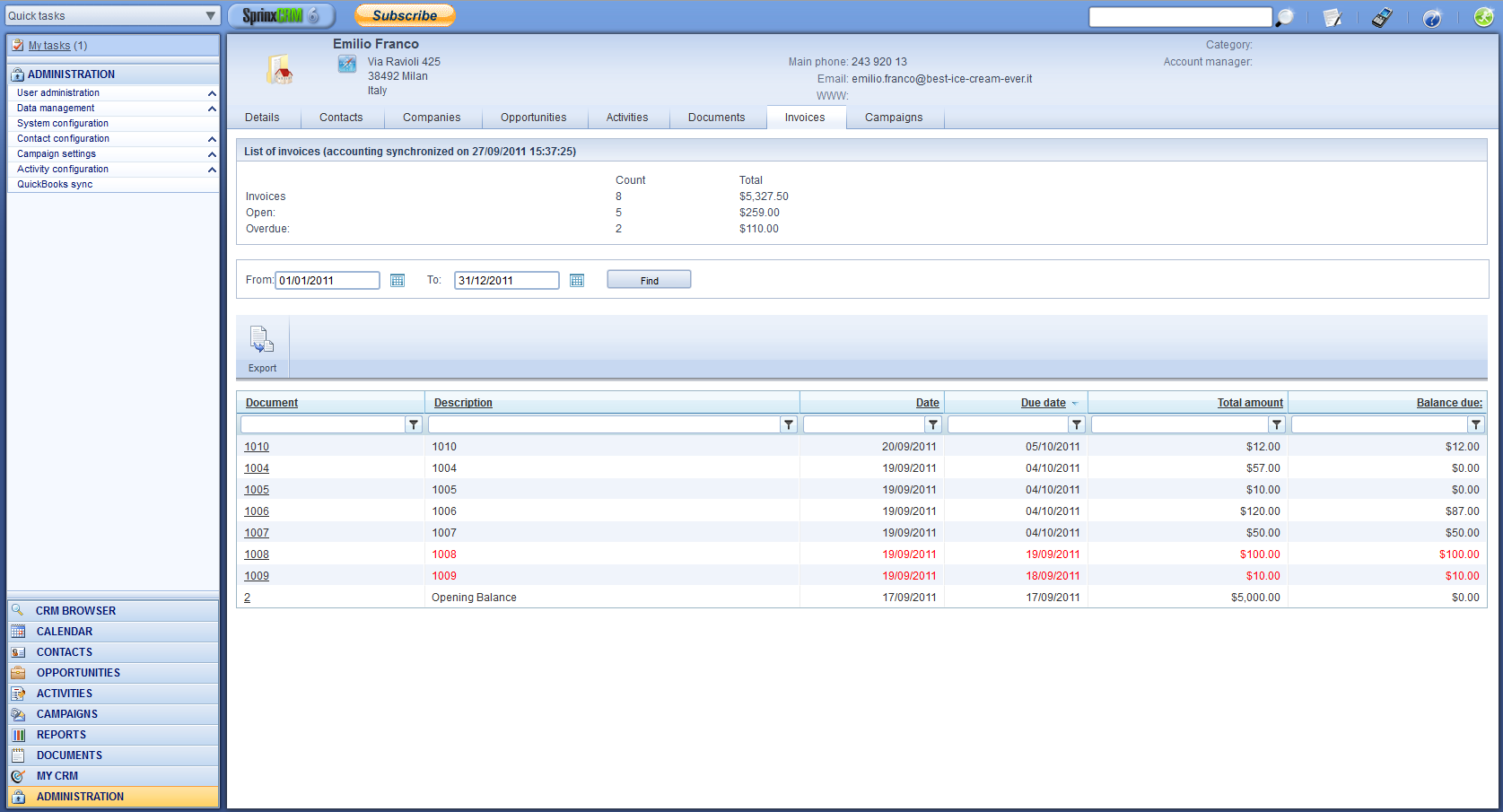
Task: Click the green running man logout icon
Action: tap(1483, 17)
